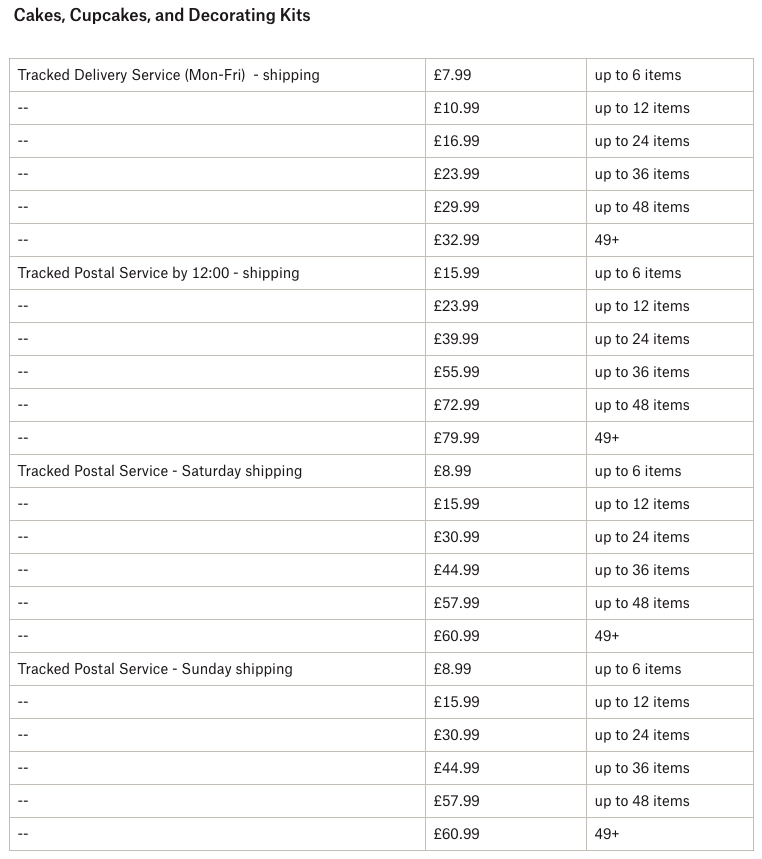
Task: Click 'up to 6 items' in the by 12:00 row
Action: click(x=637, y=273)
